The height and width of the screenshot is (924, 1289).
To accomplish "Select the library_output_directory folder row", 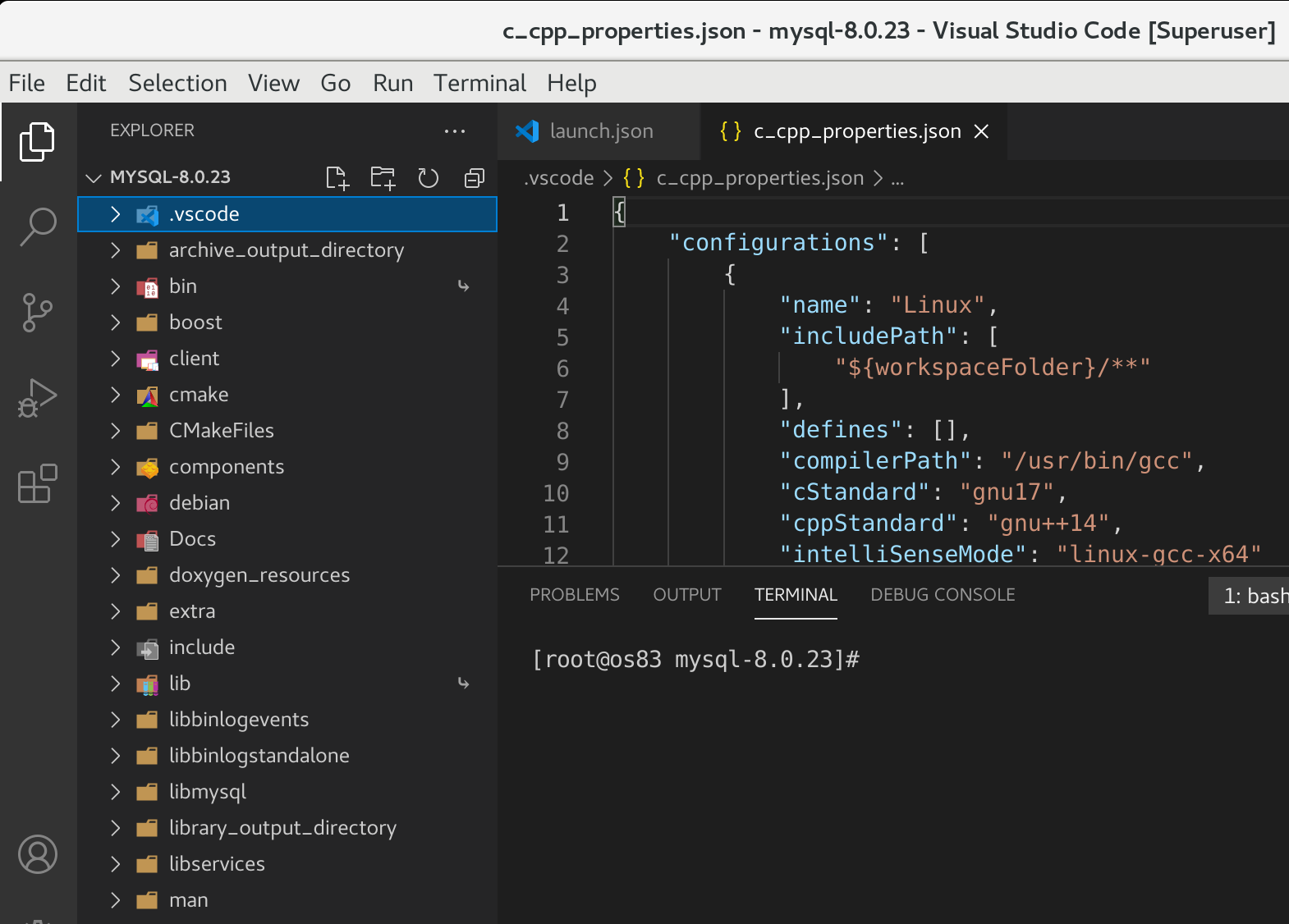I will pos(287,828).
